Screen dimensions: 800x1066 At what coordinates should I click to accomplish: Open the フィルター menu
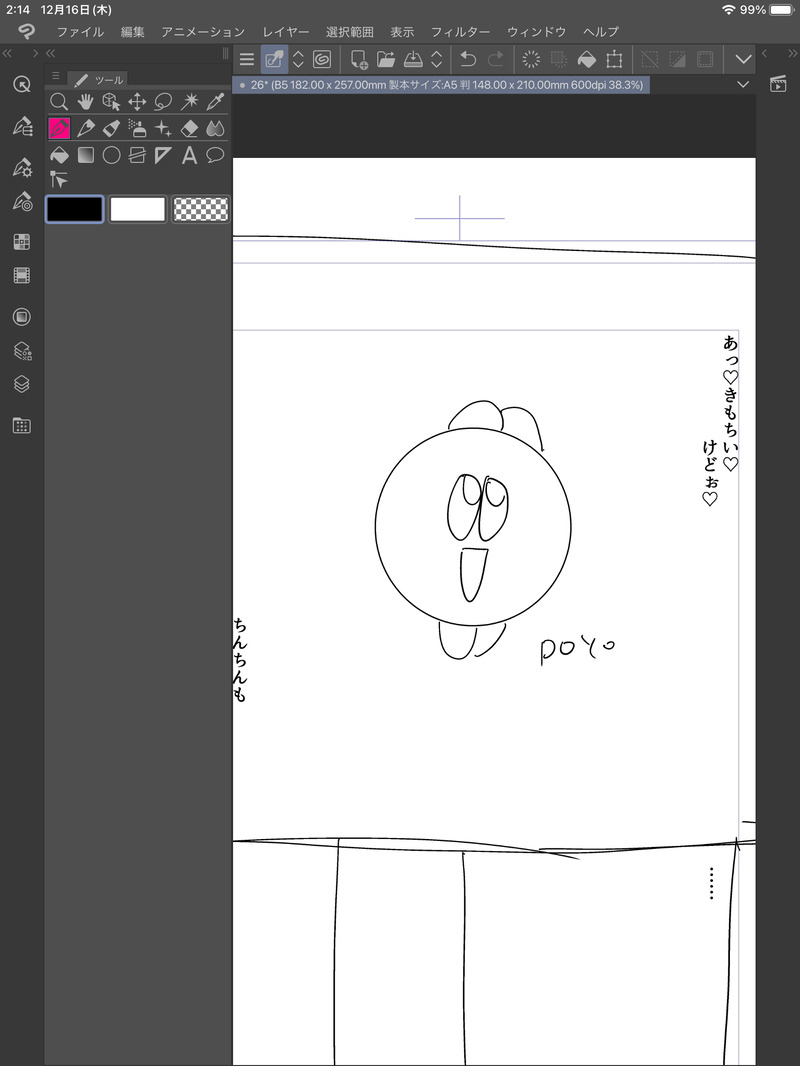(x=460, y=32)
